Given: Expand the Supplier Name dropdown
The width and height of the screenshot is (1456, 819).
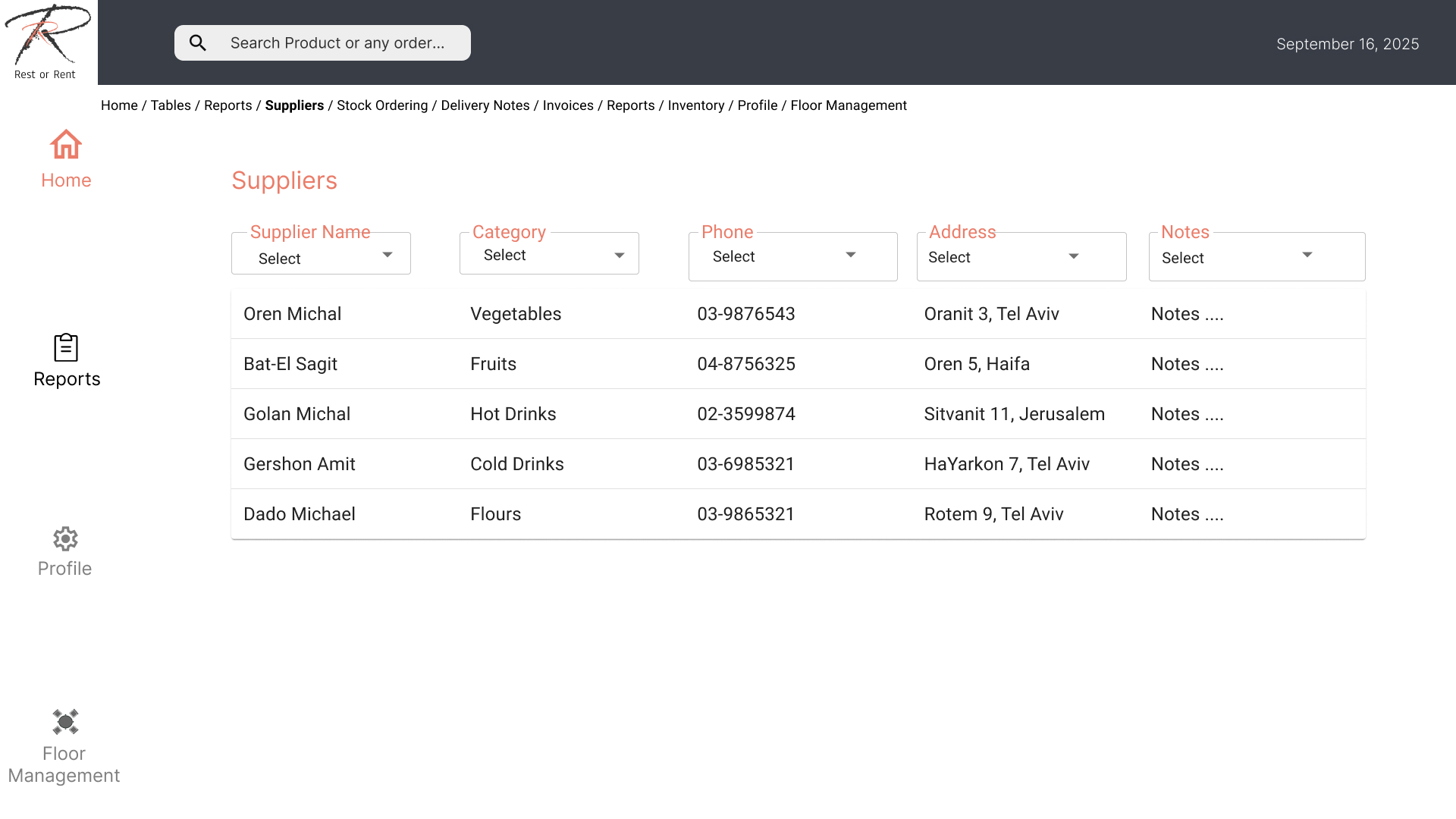Looking at the screenshot, I should tap(321, 255).
